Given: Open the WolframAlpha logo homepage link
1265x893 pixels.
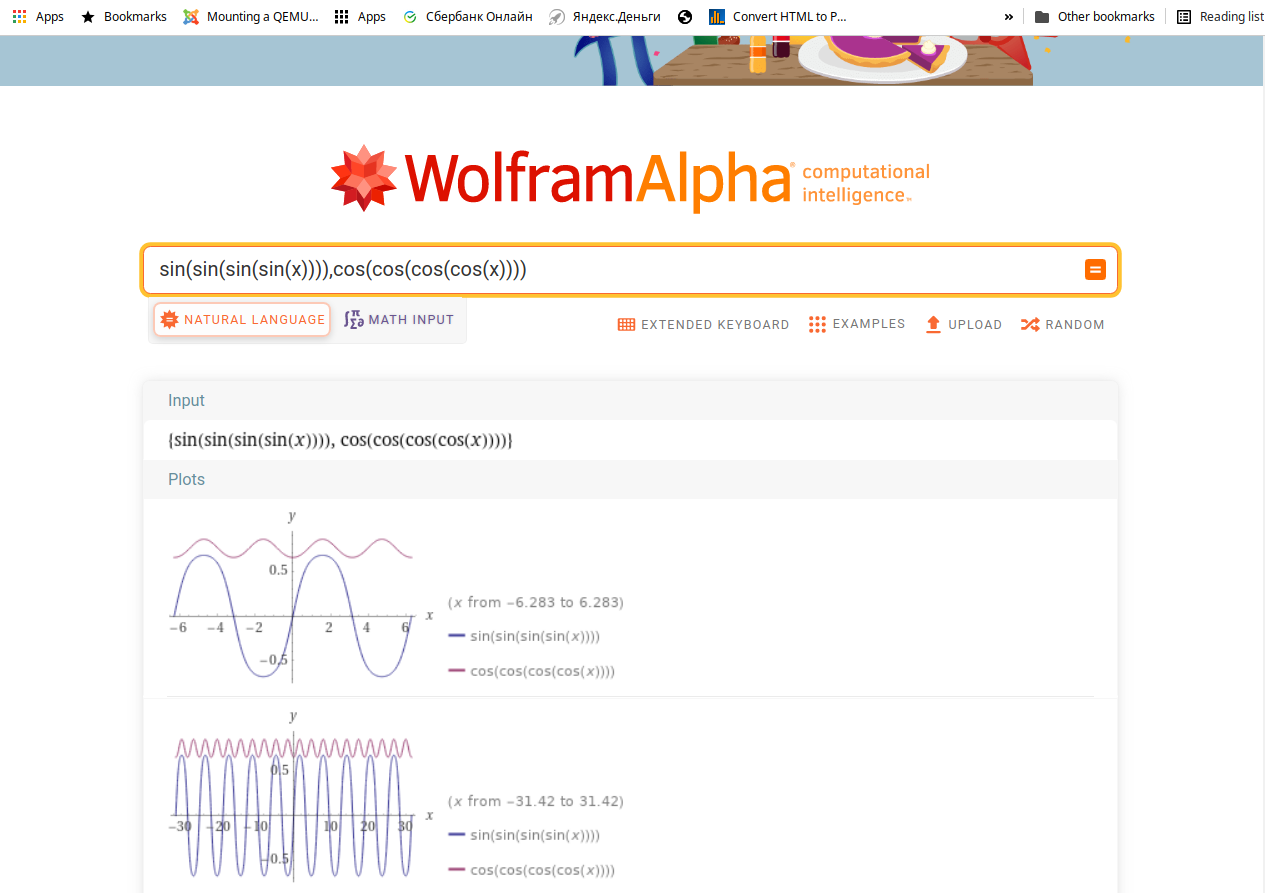Looking at the screenshot, I should click(x=631, y=178).
